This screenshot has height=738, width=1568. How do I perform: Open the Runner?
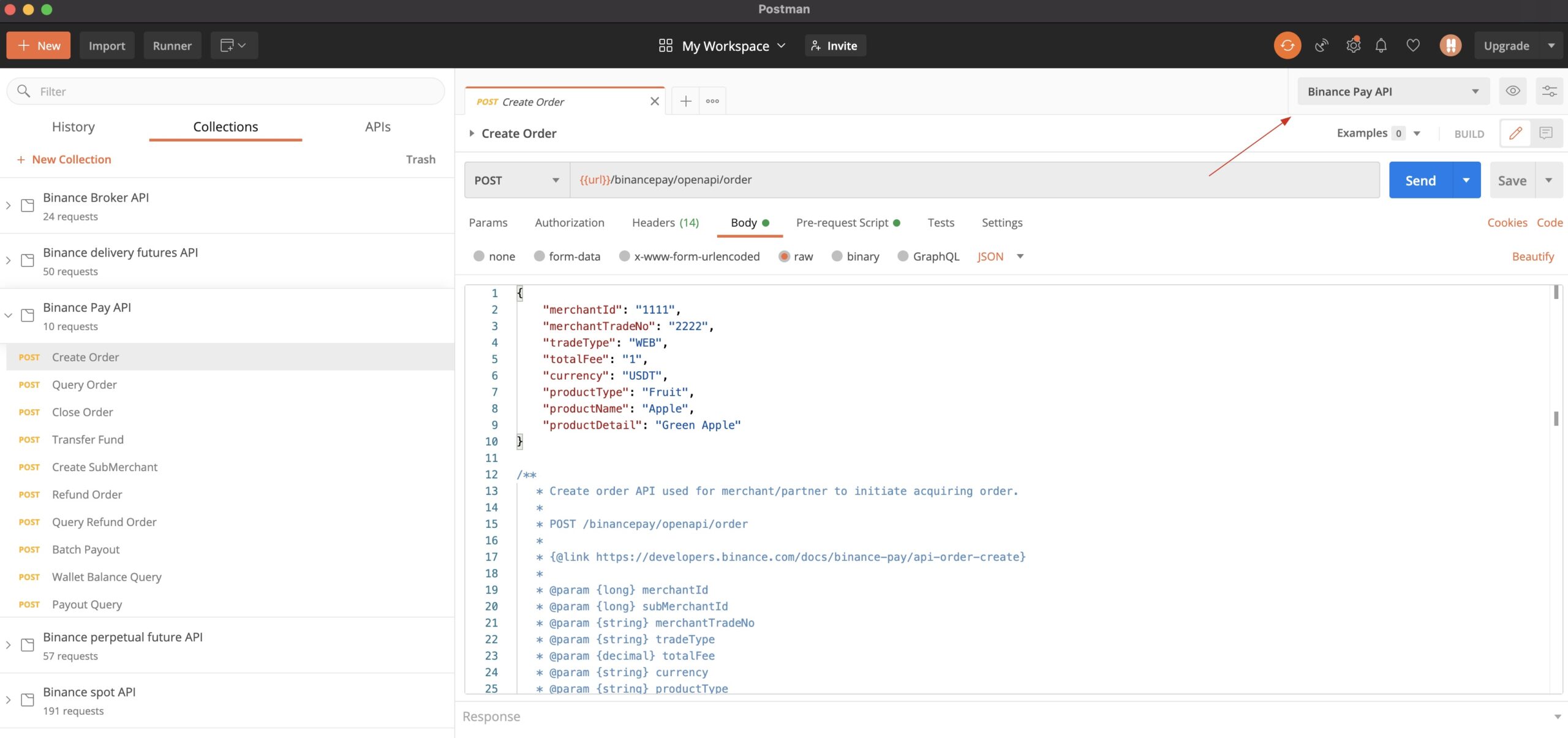pos(172,45)
